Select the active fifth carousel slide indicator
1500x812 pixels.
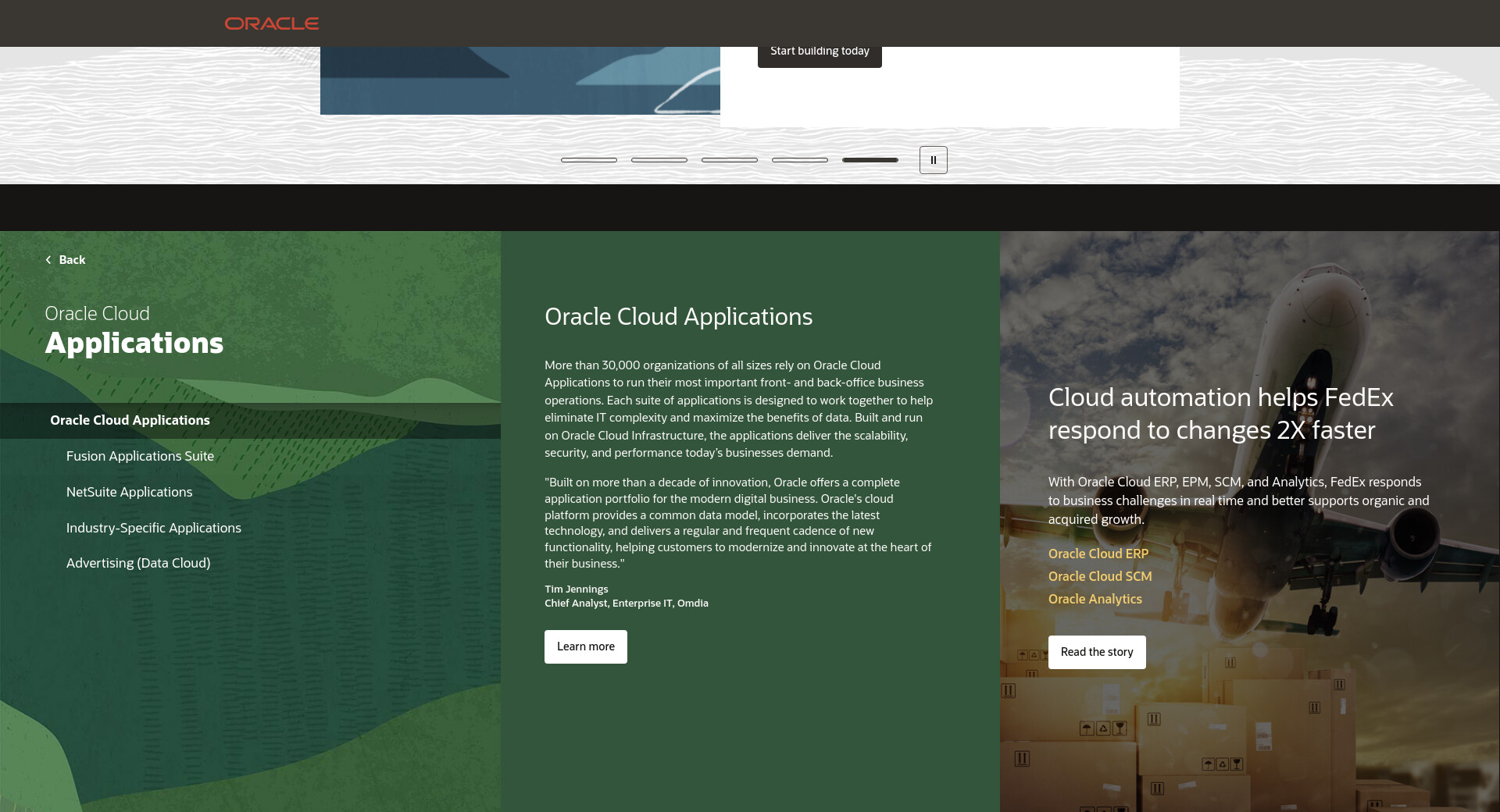click(x=870, y=160)
